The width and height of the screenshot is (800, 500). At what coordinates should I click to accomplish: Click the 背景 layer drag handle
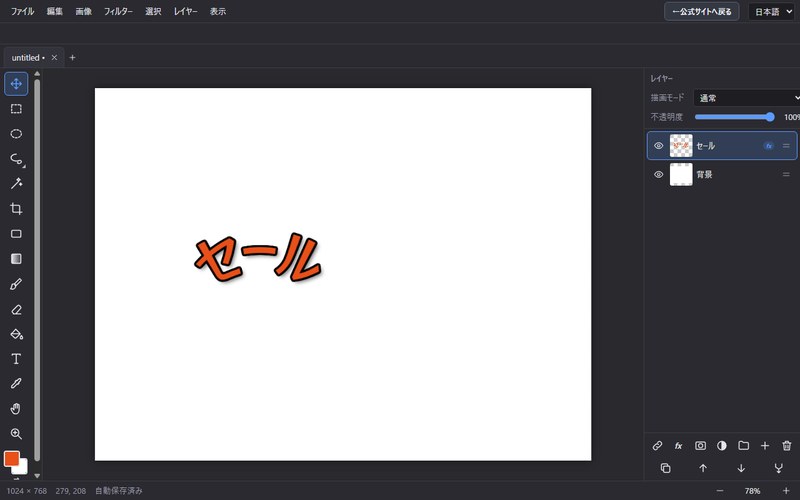[x=786, y=174]
